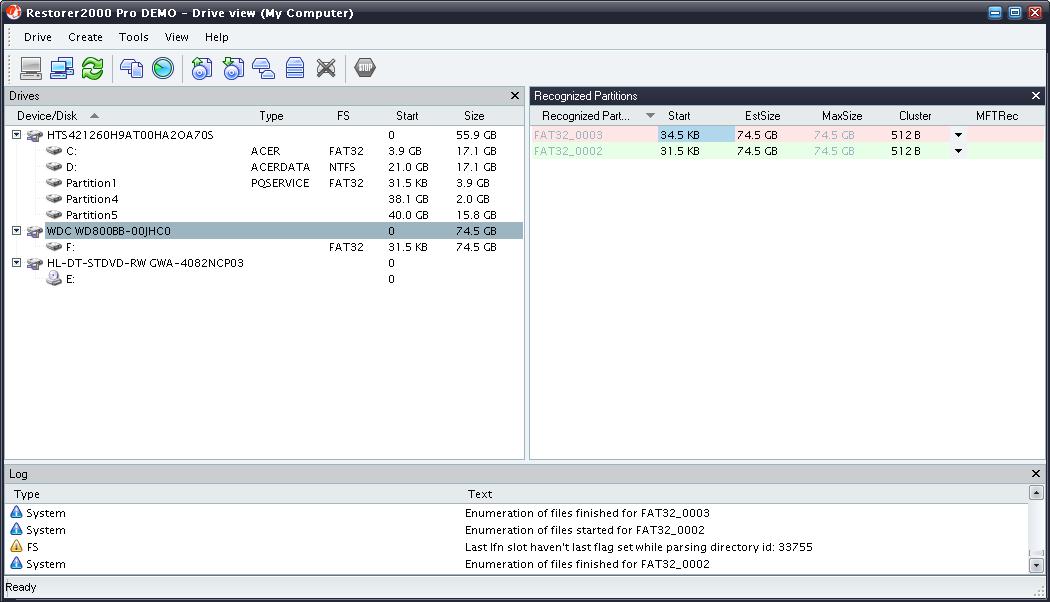Image resolution: width=1050 pixels, height=602 pixels.
Task: Click log text about lfn slot directory id
Action: click(x=638, y=547)
